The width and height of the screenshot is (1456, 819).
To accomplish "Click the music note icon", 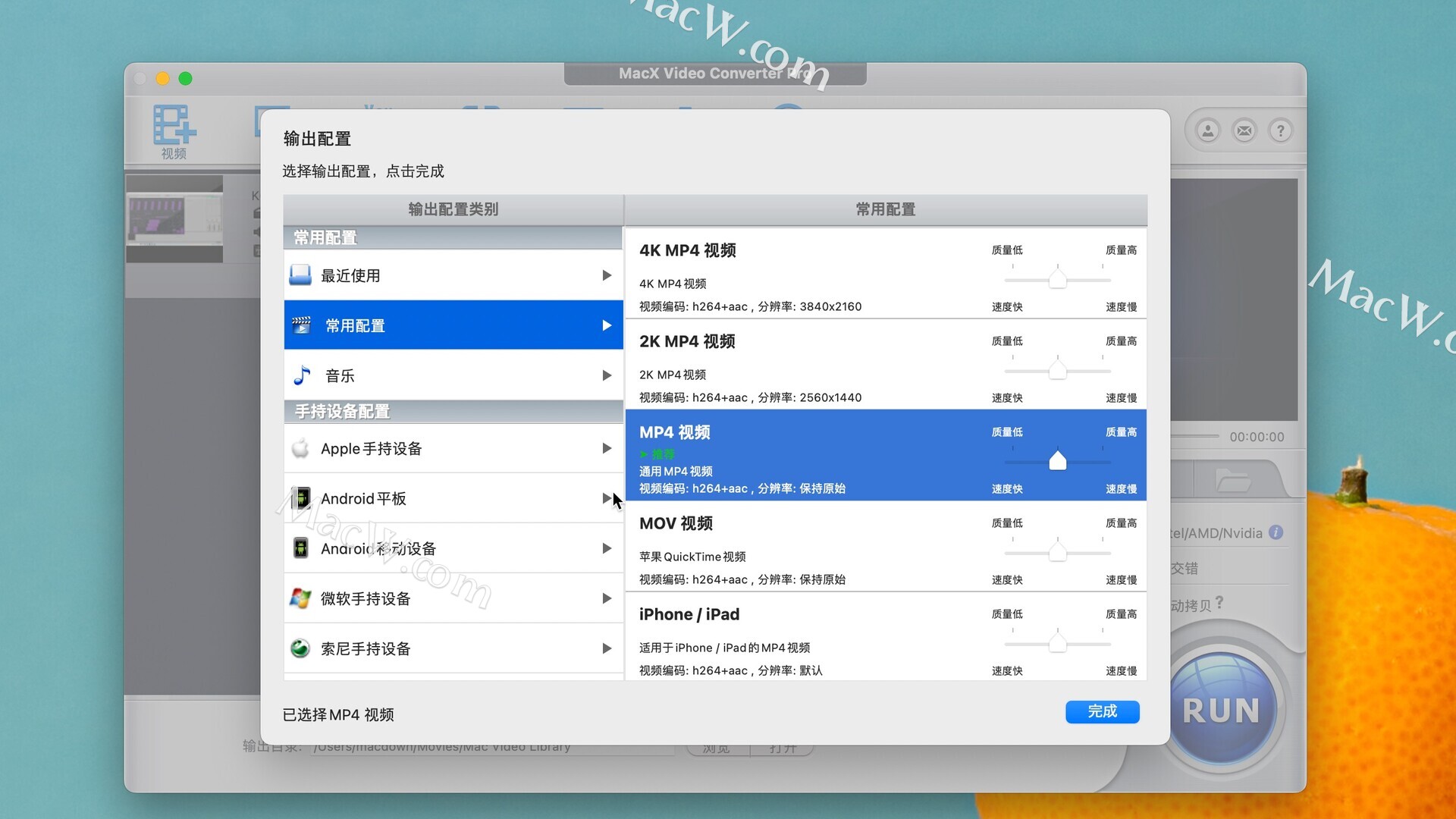I will (x=302, y=375).
